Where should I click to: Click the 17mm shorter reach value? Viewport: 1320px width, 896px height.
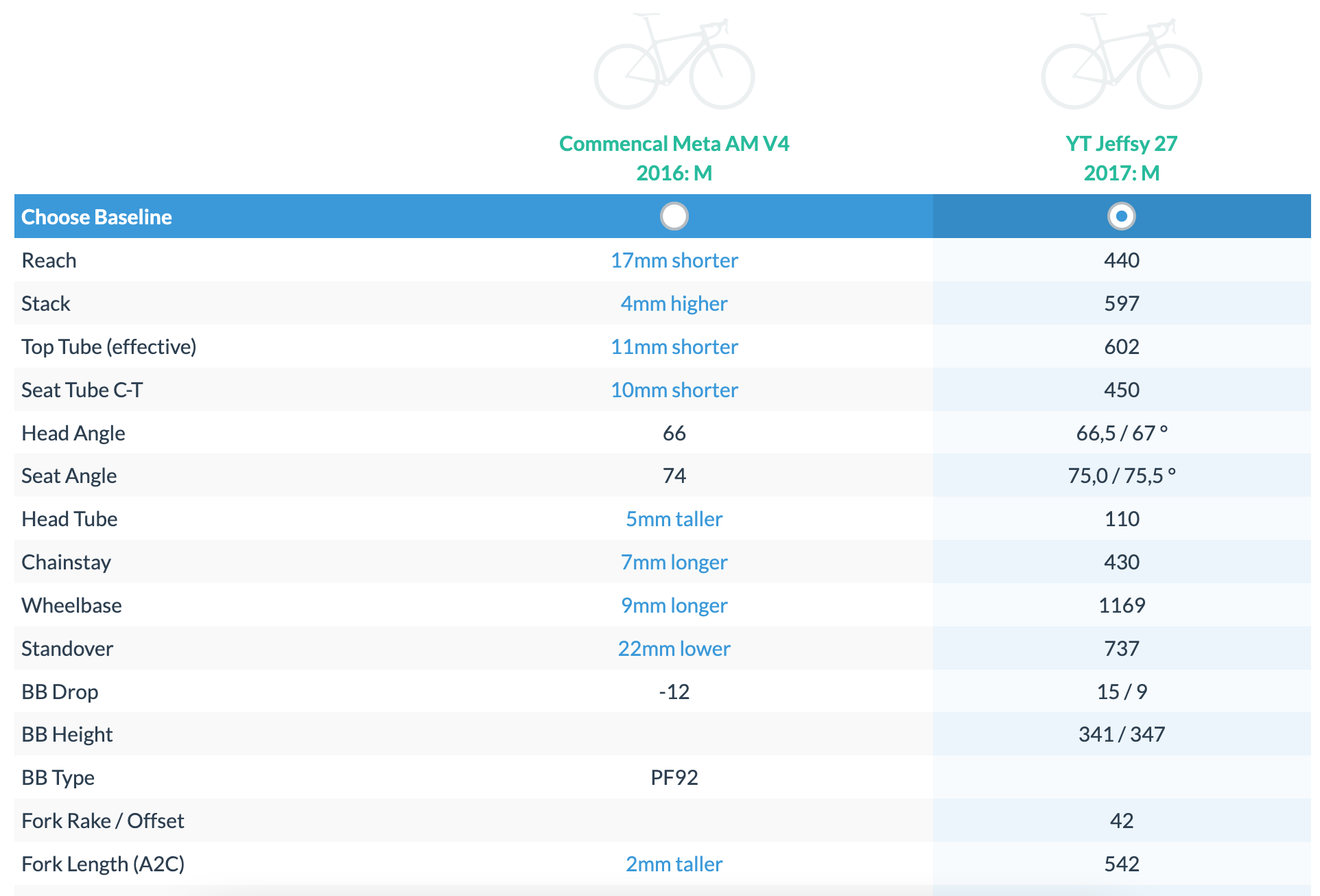point(674,260)
